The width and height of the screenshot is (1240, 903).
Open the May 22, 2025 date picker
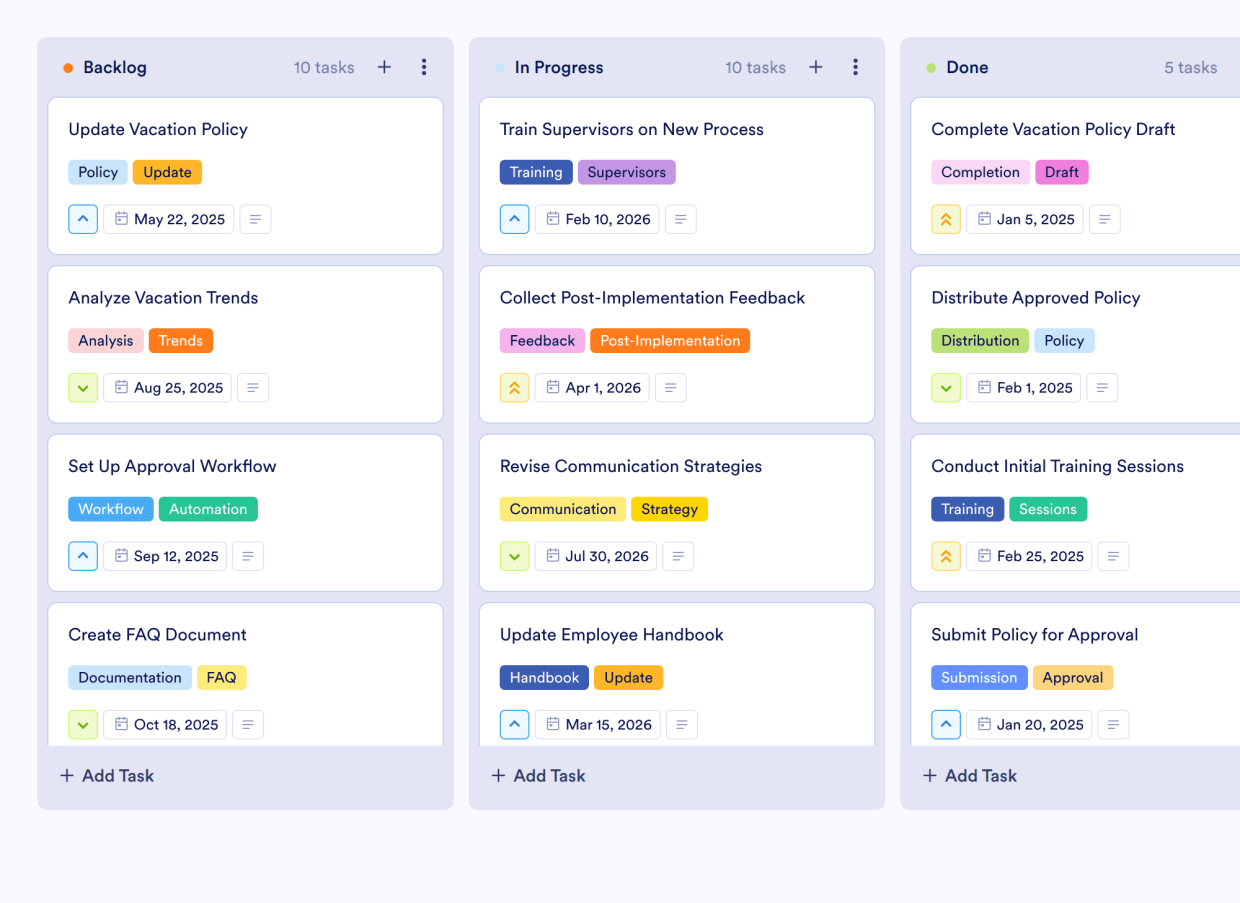[x=169, y=219]
